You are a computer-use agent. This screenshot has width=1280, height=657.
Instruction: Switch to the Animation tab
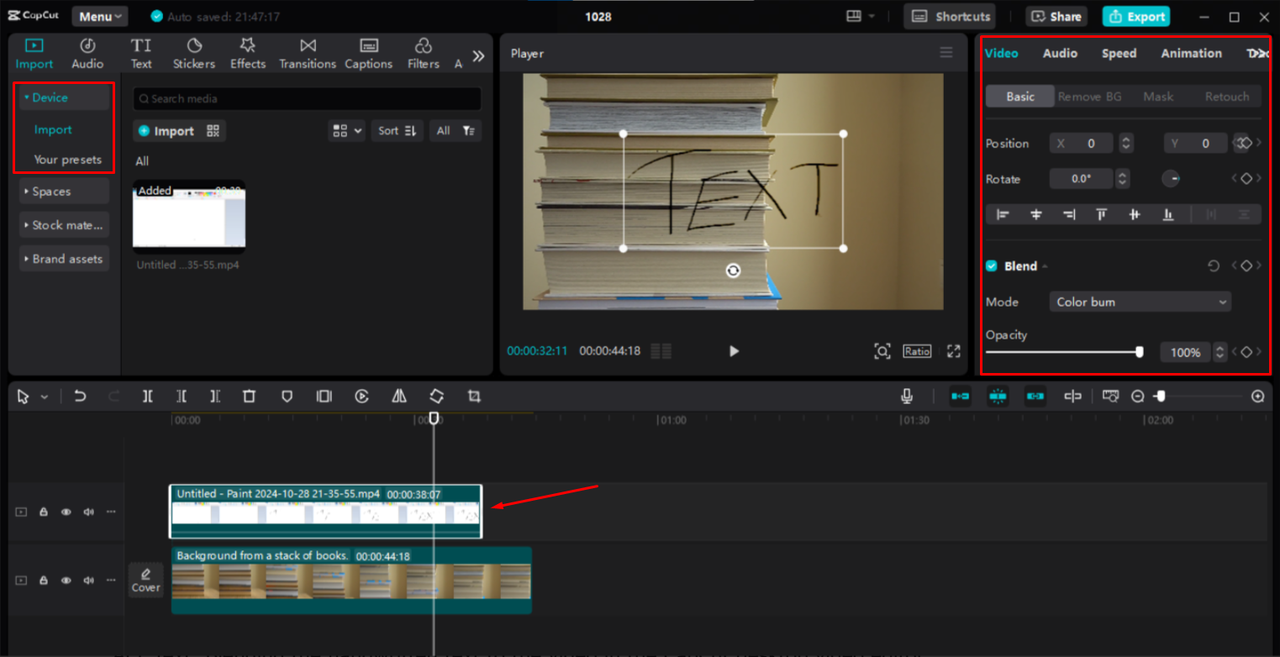(x=1191, y=53)
